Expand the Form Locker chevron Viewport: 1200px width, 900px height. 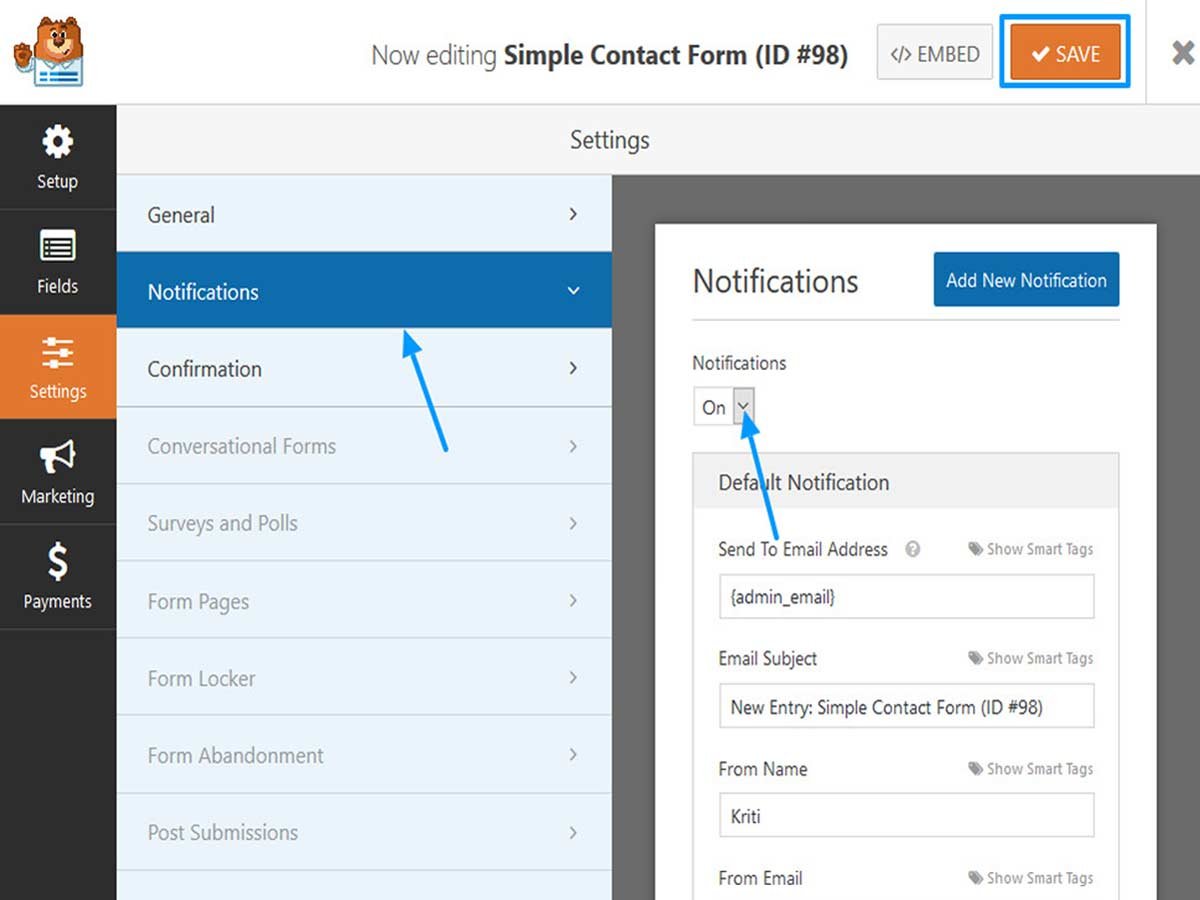pyautogui.click(x=573, y=677)
